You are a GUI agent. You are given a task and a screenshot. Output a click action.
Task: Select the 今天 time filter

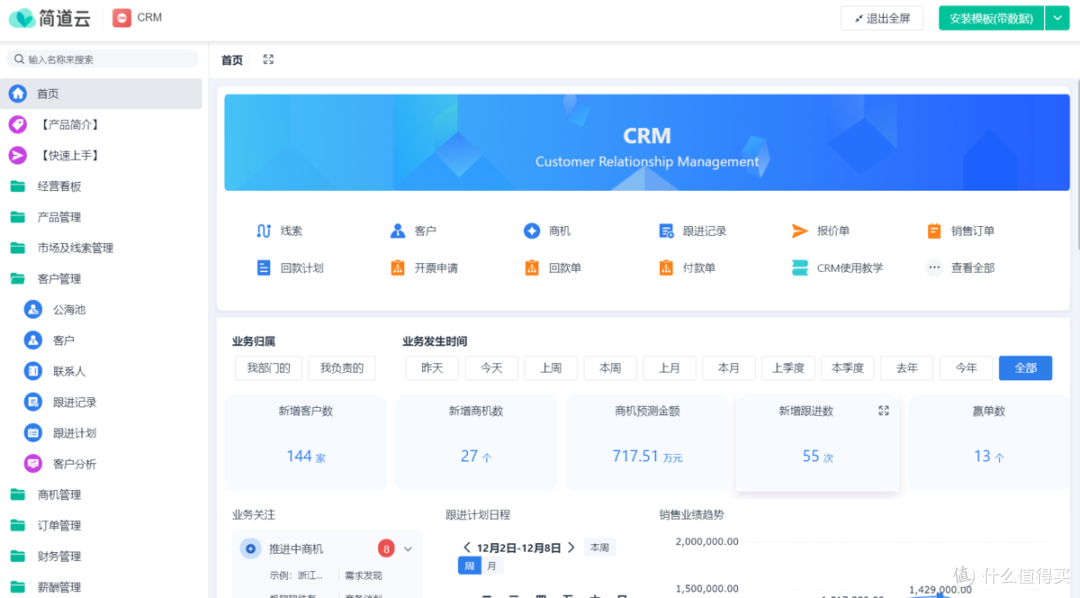coord(491,368)
